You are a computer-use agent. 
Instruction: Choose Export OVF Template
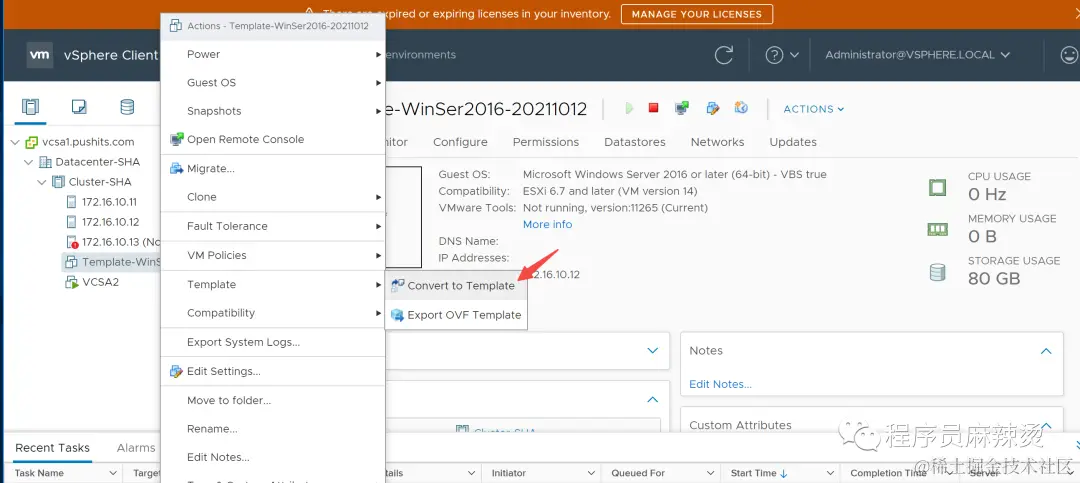coord(456,315)
